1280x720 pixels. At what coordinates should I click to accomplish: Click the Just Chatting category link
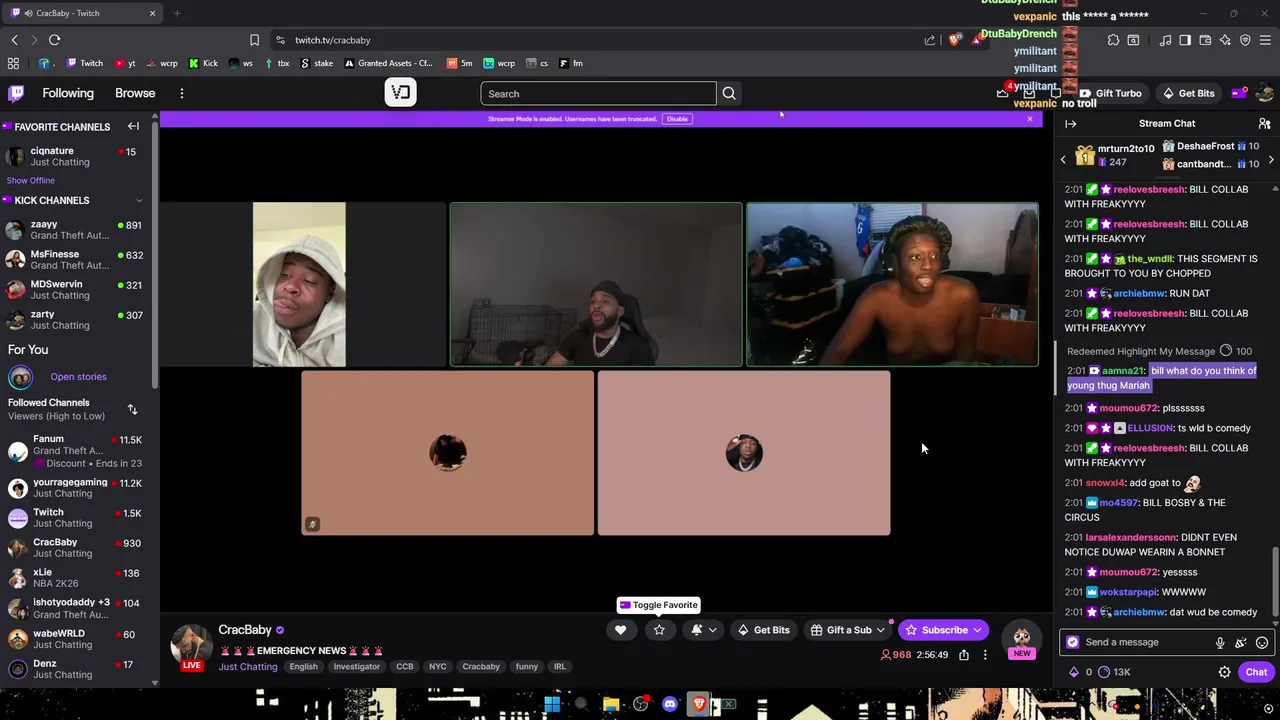(x=248, y=667)
